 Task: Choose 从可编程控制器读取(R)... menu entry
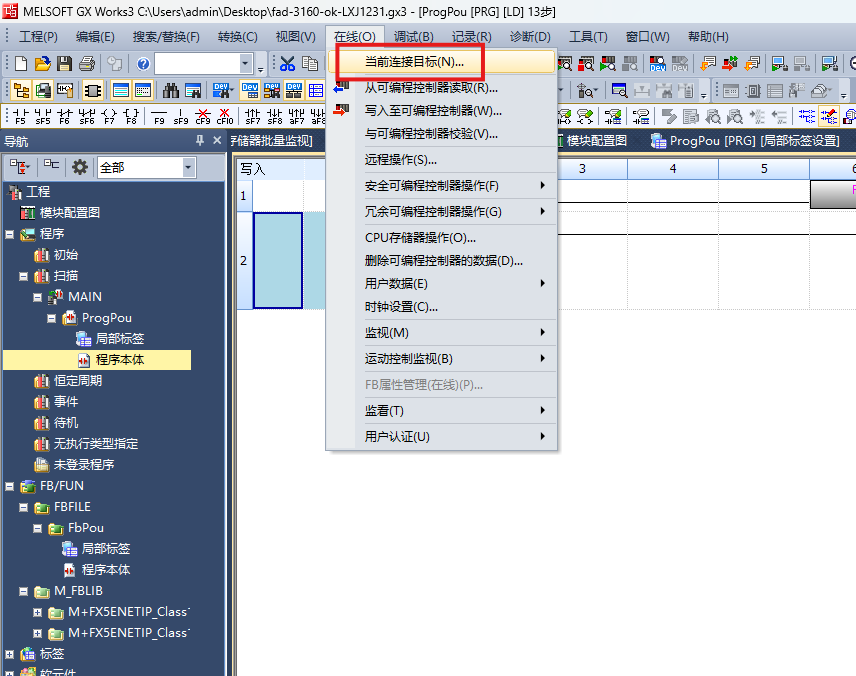pyautogui.click(x=442, y=87)
